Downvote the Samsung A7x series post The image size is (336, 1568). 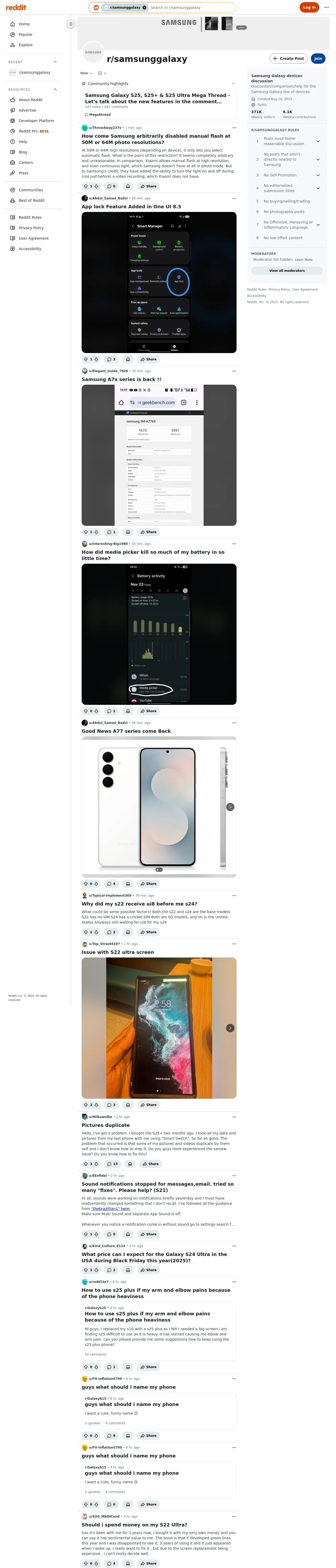click(96, 532)
